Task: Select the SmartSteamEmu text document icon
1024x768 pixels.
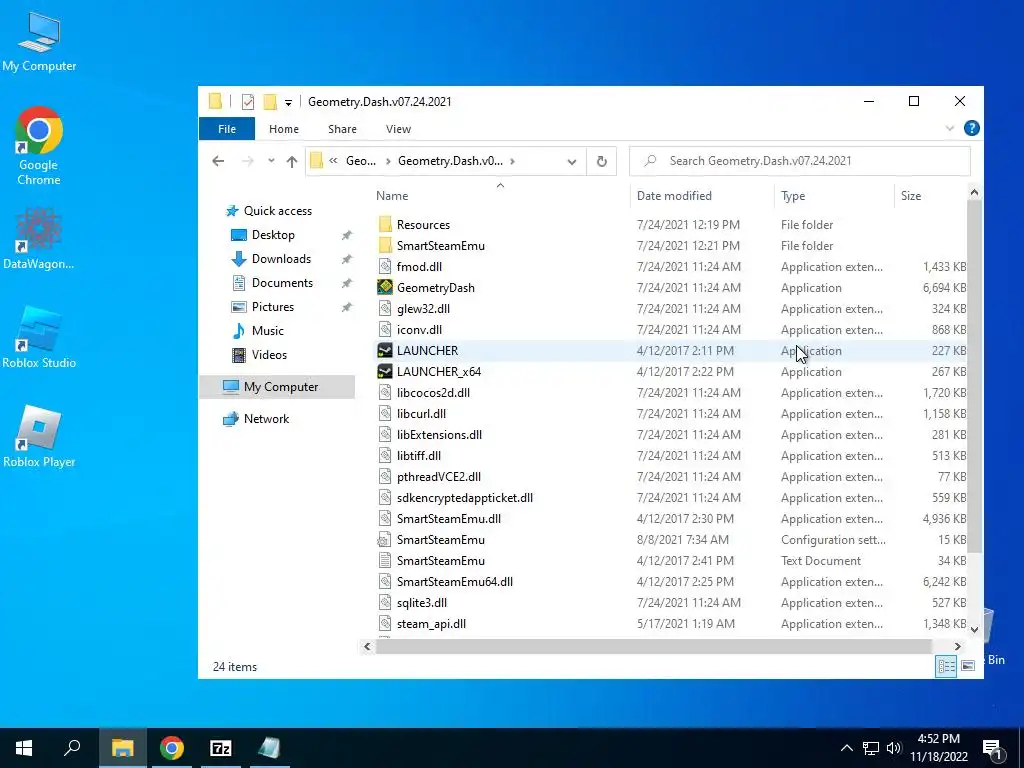Action: pyautogui.click(x=385, y=560)
